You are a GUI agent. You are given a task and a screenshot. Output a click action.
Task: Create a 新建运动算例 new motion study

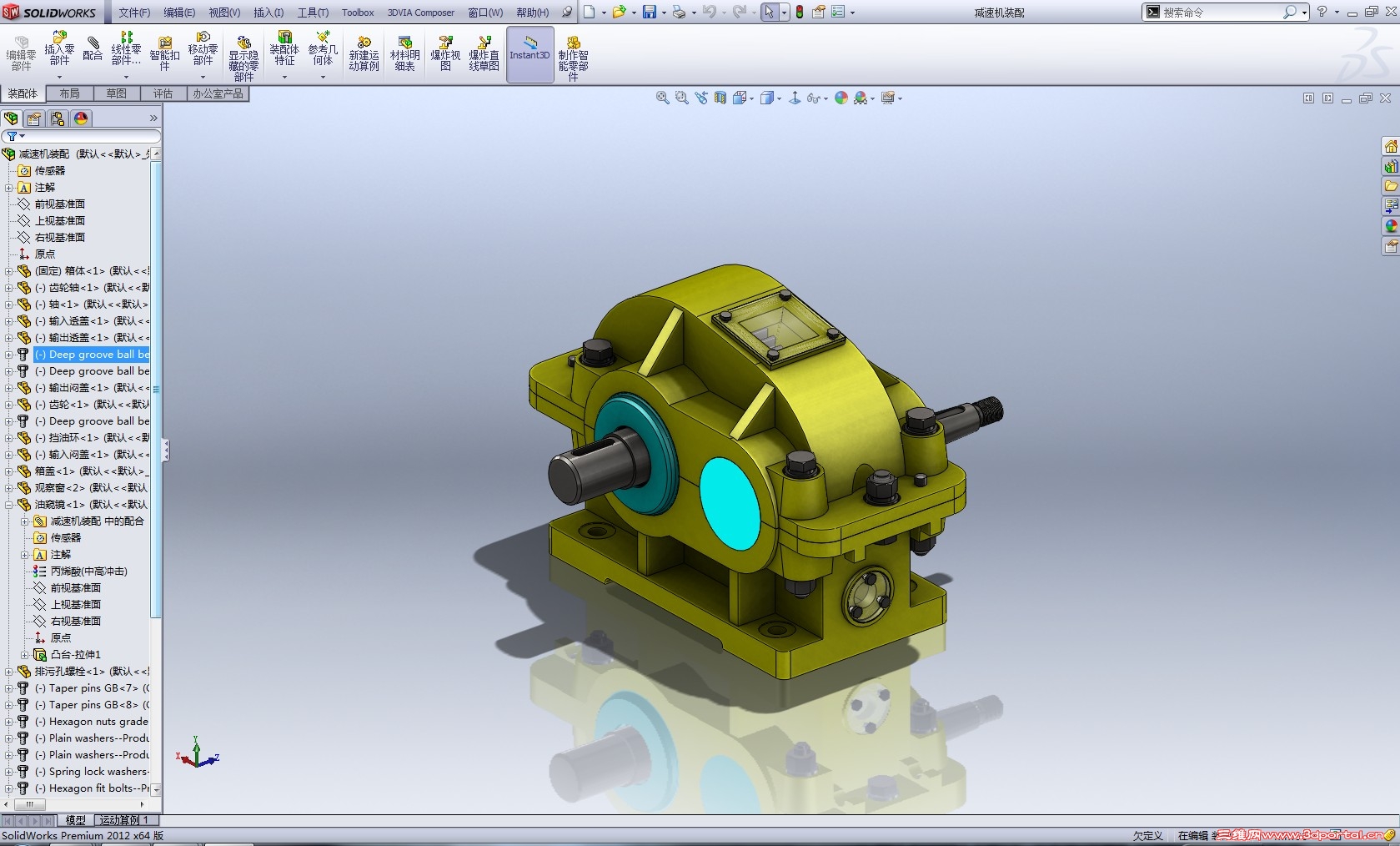tap(364, 54)
